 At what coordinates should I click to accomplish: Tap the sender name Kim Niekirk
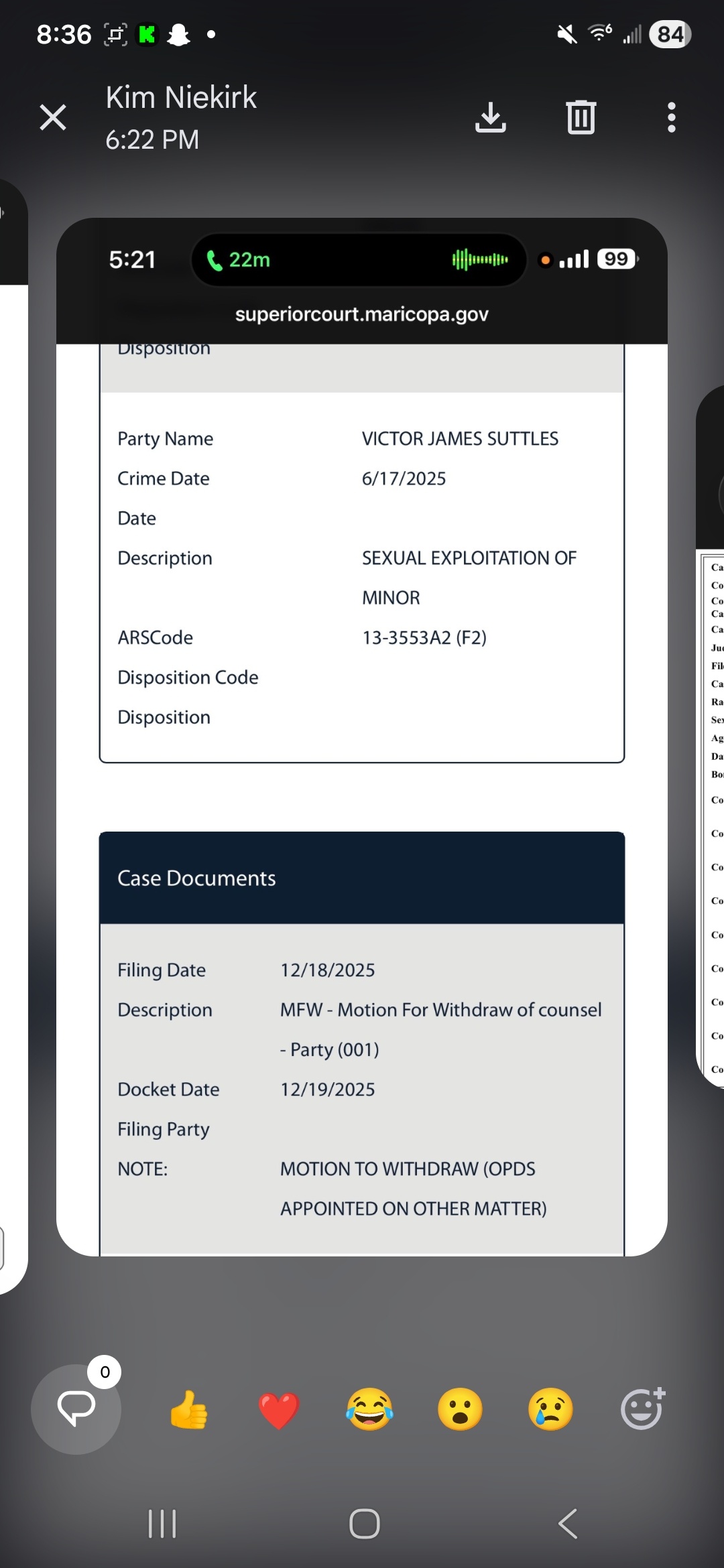click(x=181, y=98)
